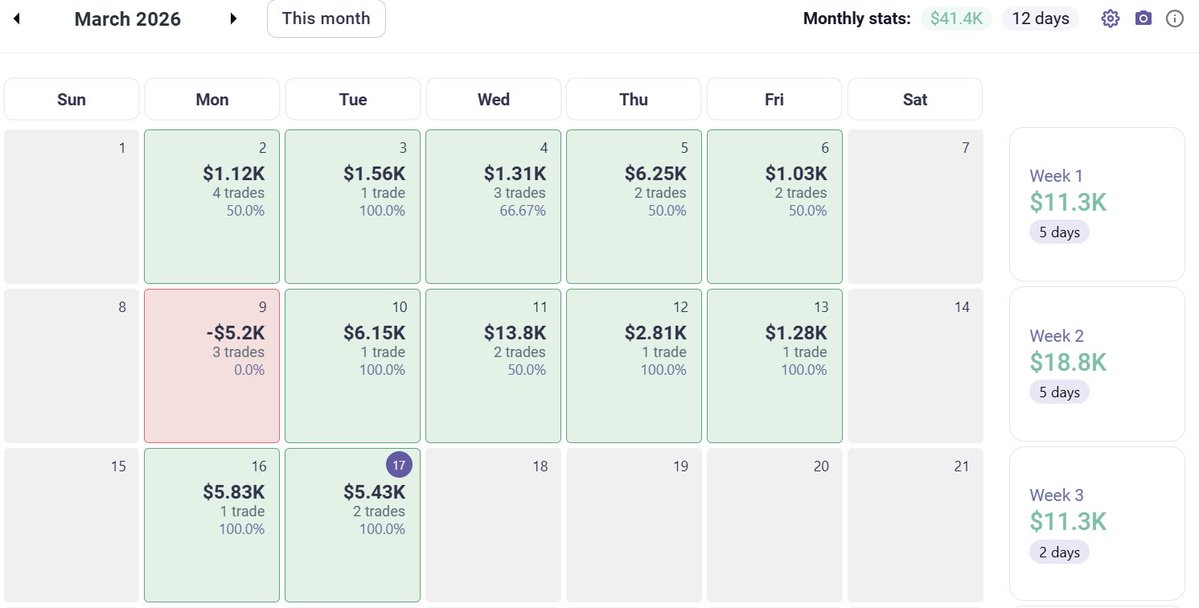
Task: Click the This month button
Action: [326, 19]
